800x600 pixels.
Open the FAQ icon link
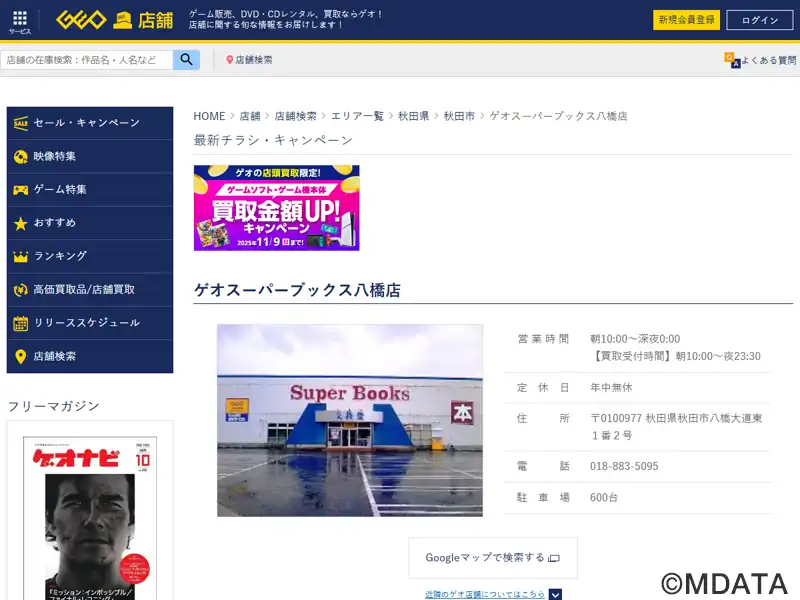point(733,60)
